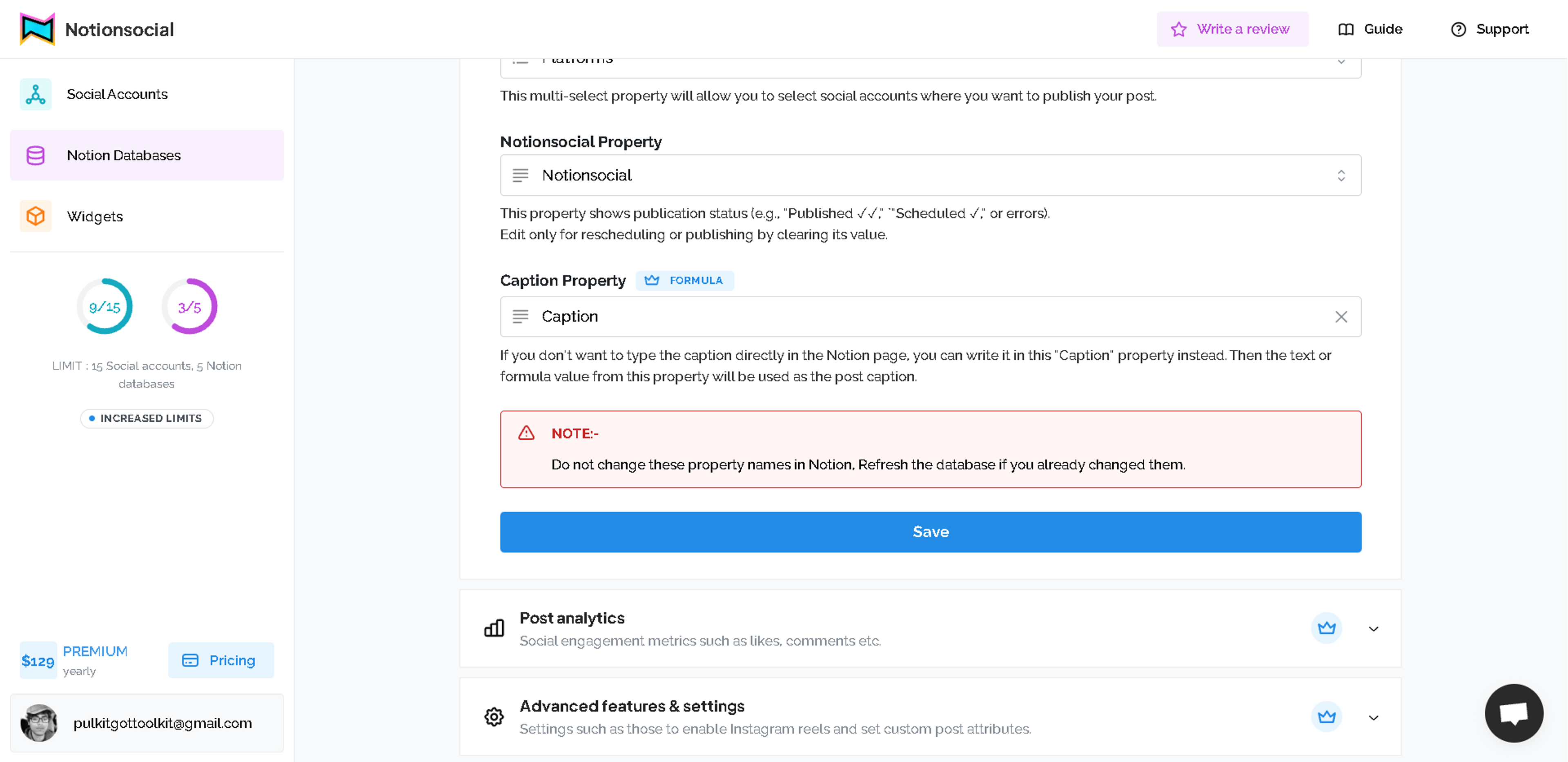Expand the Post analytics section

coord(1373,629)
